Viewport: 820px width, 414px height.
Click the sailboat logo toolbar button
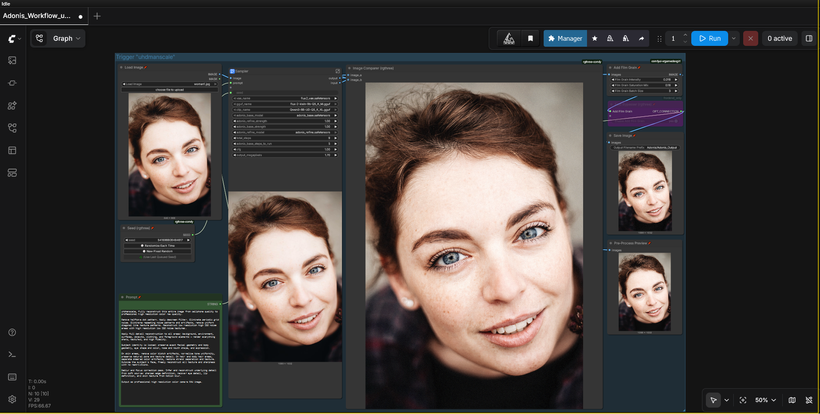pyautogui.click(x=509, y=38)
